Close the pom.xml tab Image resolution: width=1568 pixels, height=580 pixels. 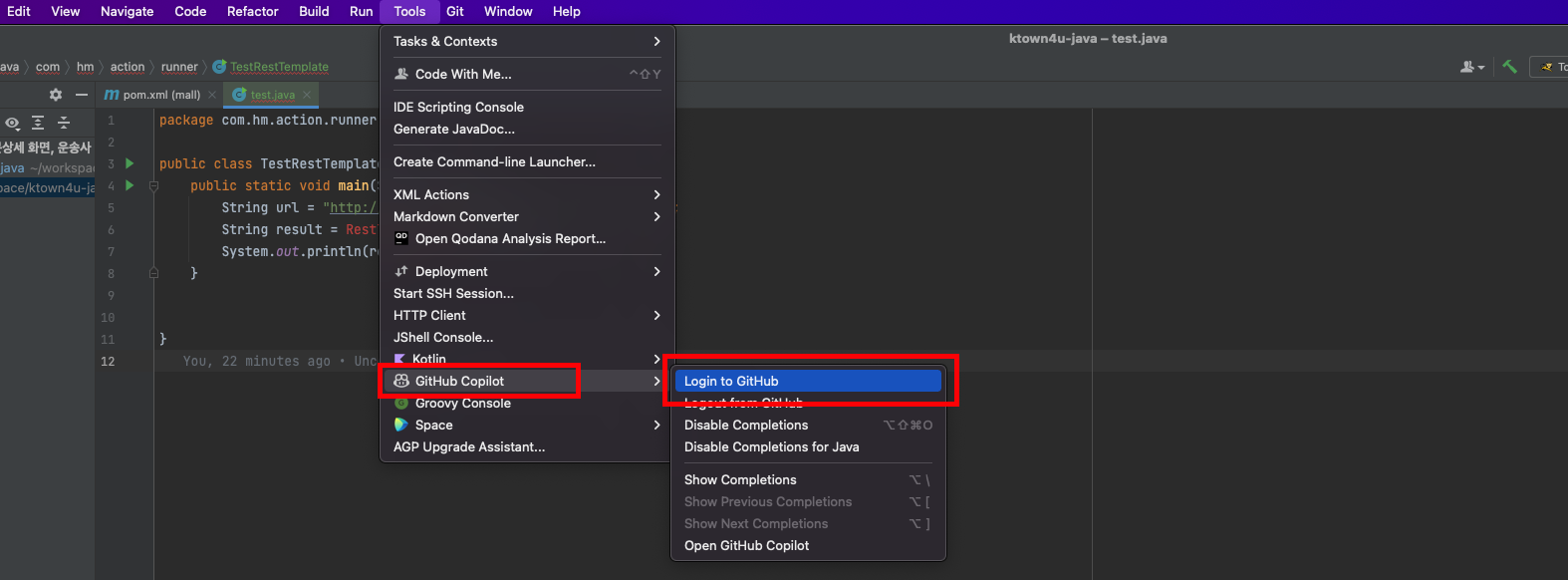coord(212,95)
